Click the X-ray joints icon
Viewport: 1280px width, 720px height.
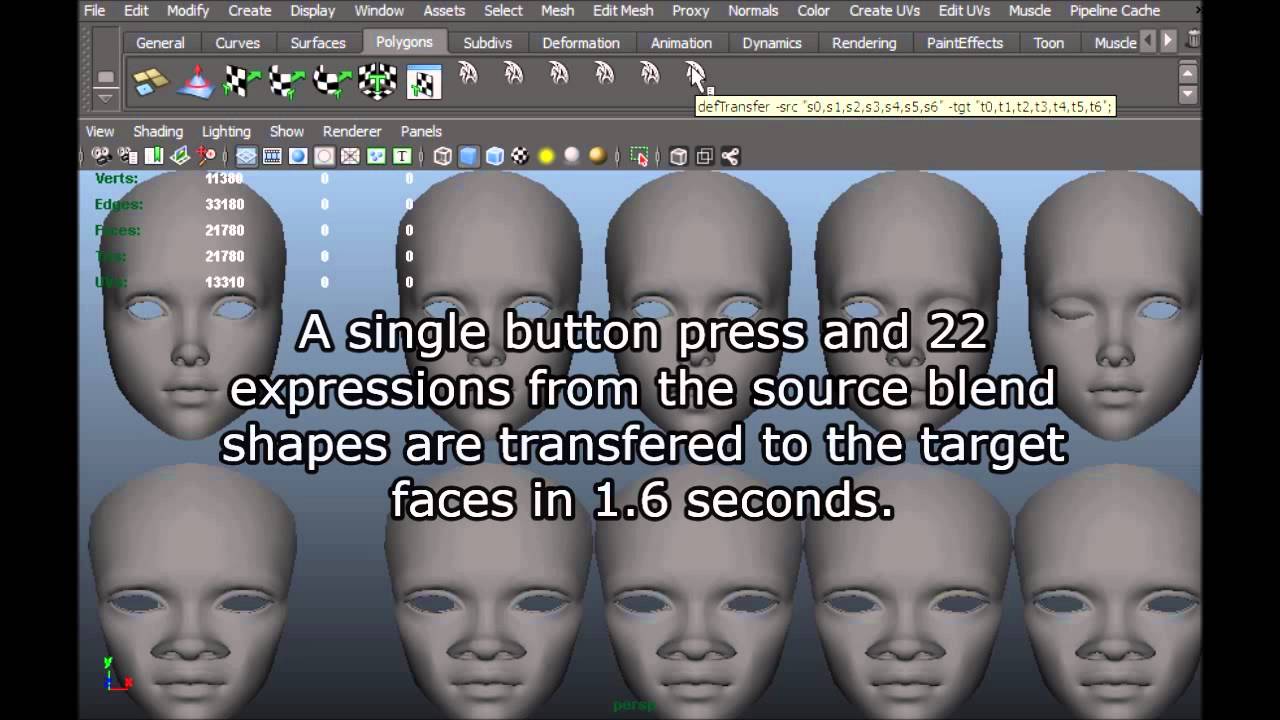[x=730, y=156]
